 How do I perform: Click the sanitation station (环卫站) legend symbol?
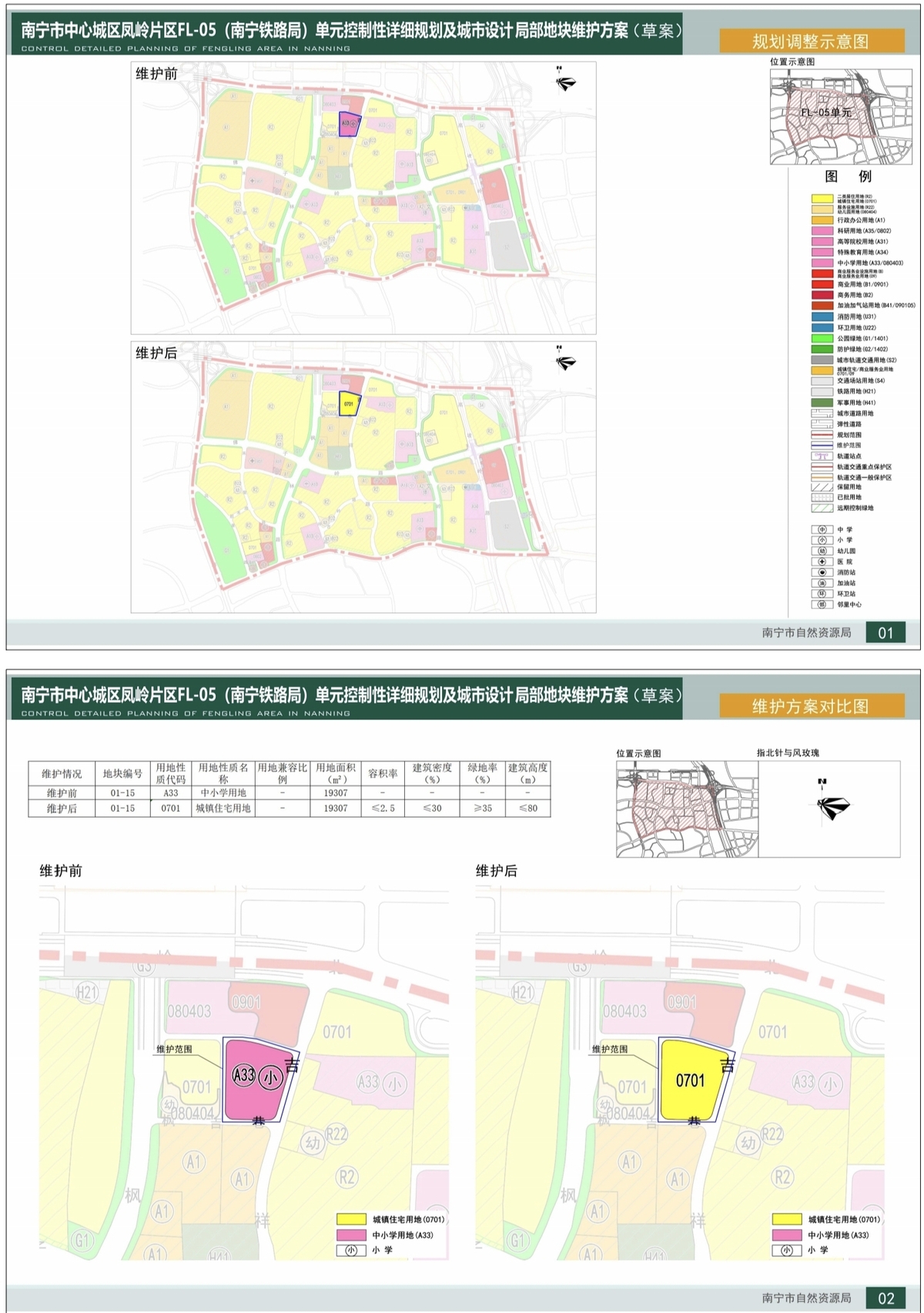point(822,595)
